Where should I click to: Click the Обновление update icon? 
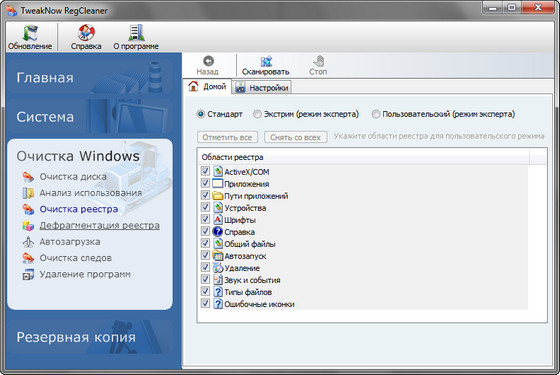click(30, 33)
